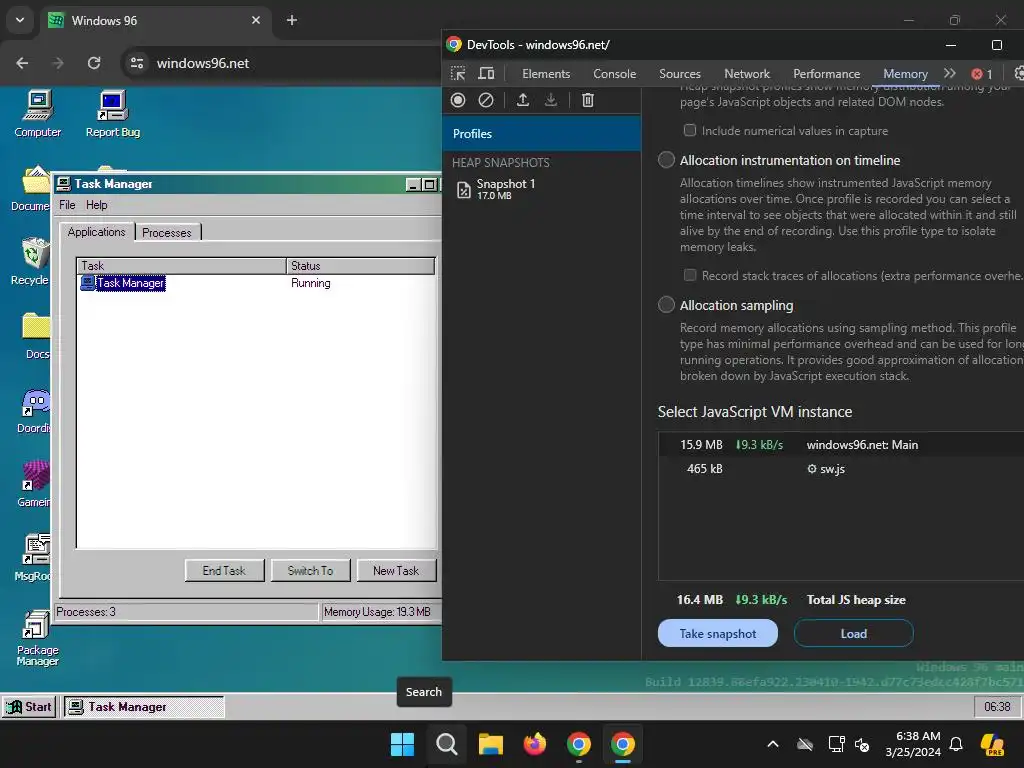The height and width of the screenshot is (768, 1024).
Task: Open Help menu in Task Manager
Action: [x=97, y=205]
